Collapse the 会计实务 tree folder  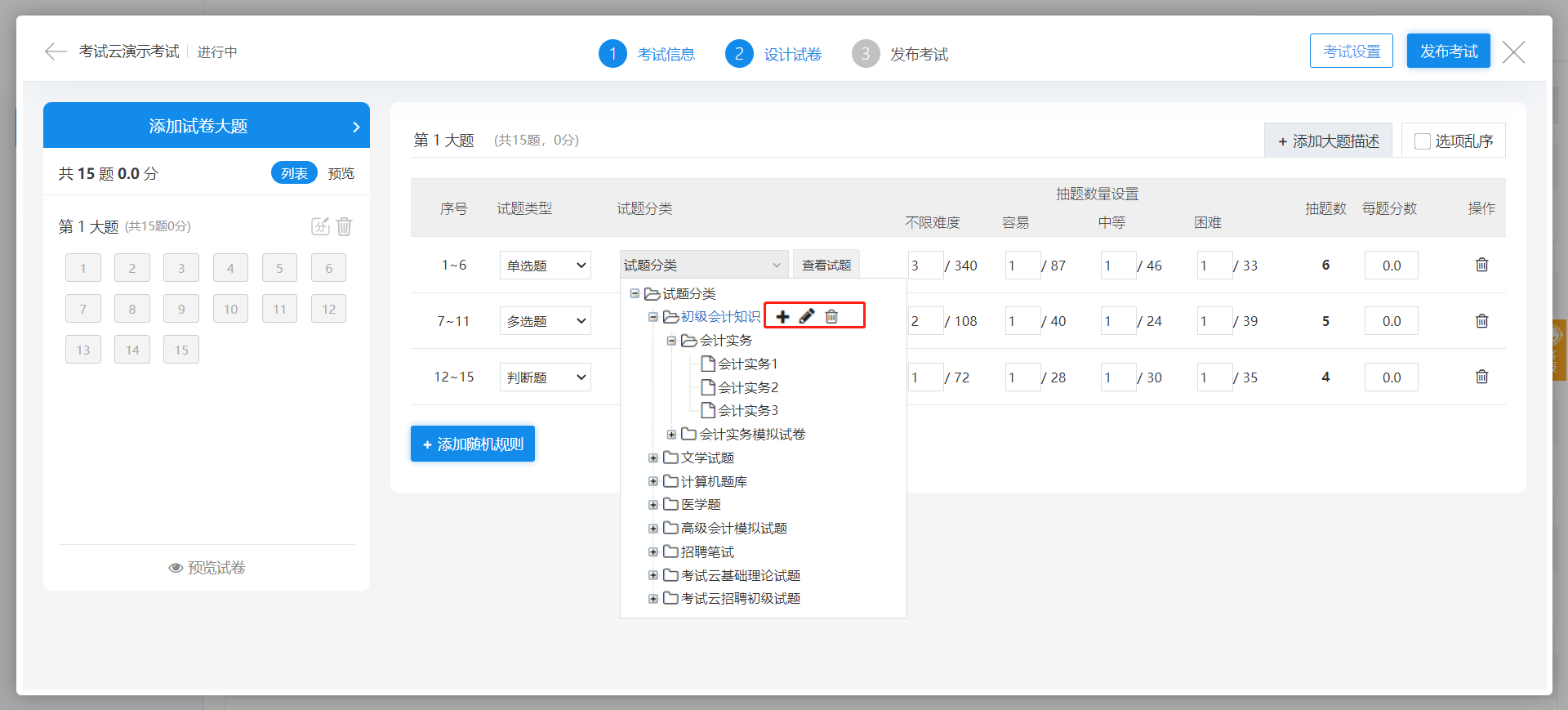point(671,341)
